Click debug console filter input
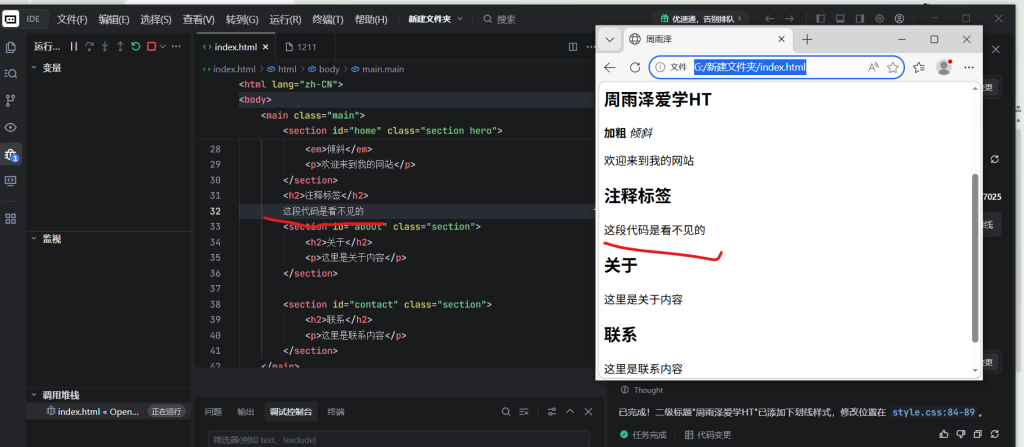The height and width of the screenshot is (447, 1024). click(398, 440)
